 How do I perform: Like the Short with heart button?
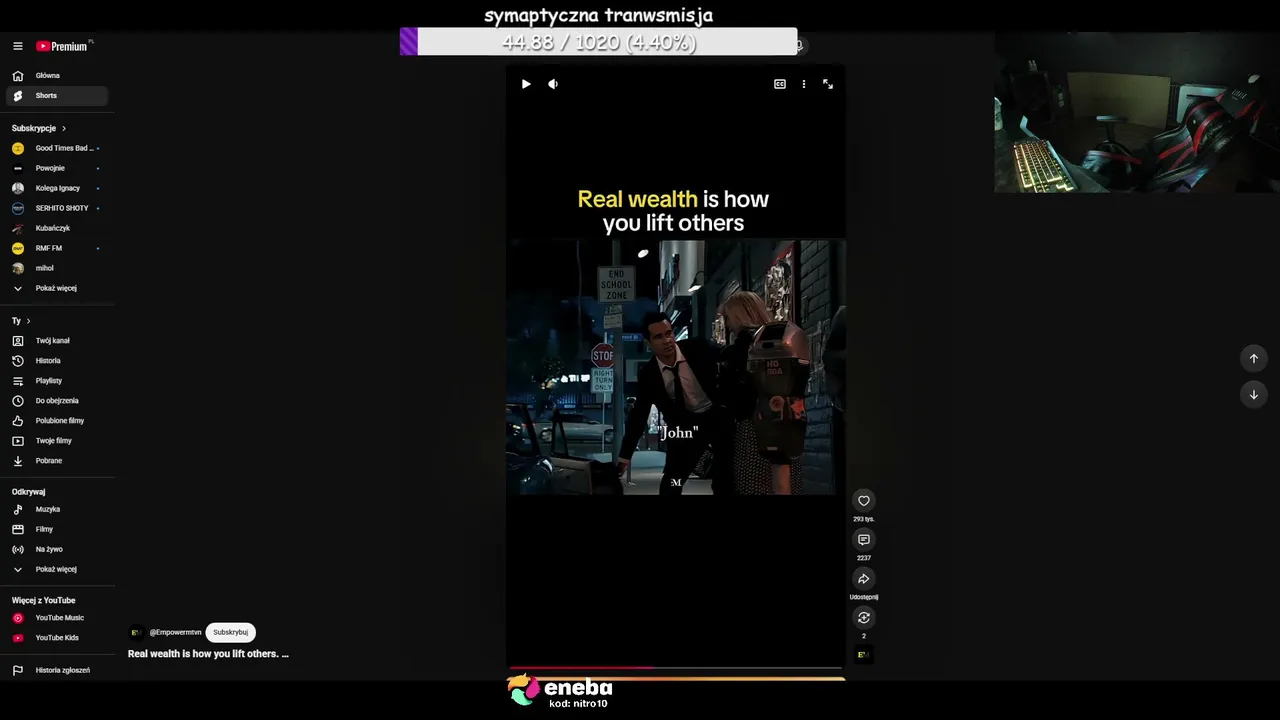[x=864, y=501]
